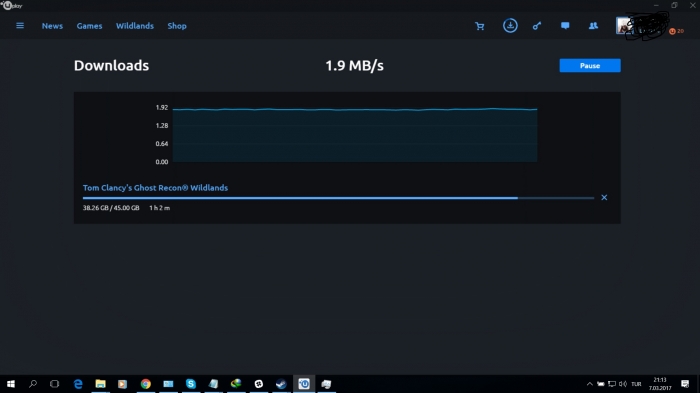
Task: Open the shopping cart
Action: (479, 26)
